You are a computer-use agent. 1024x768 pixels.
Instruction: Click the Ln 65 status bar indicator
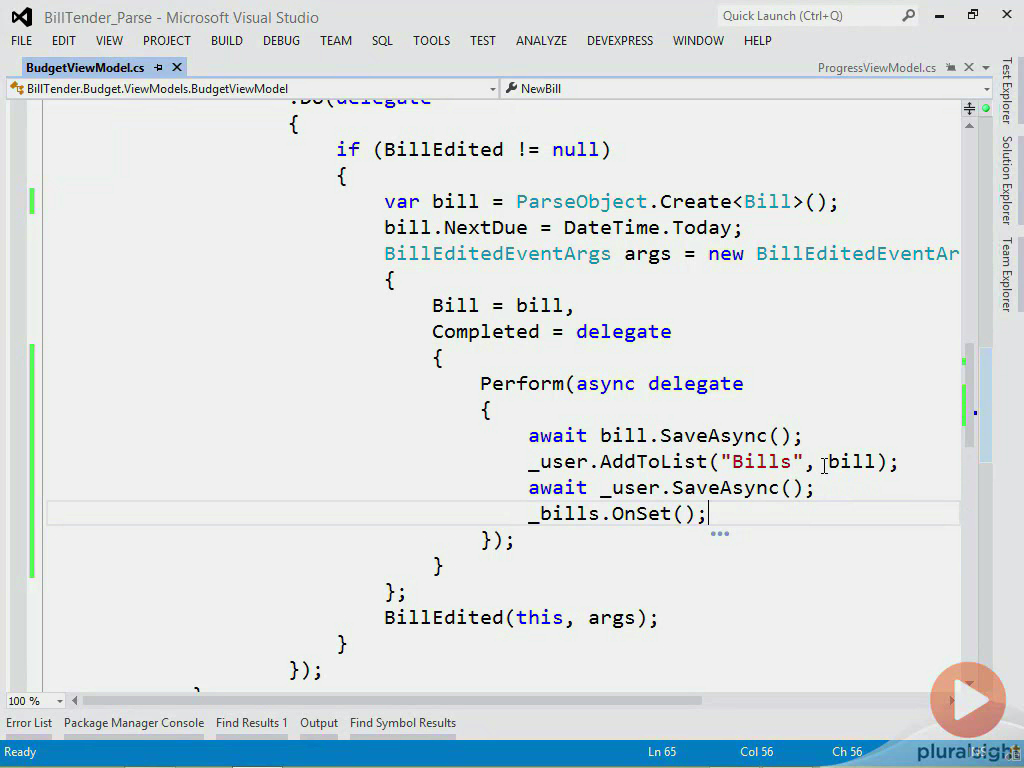pyautogui.click(x=662, y=752)
